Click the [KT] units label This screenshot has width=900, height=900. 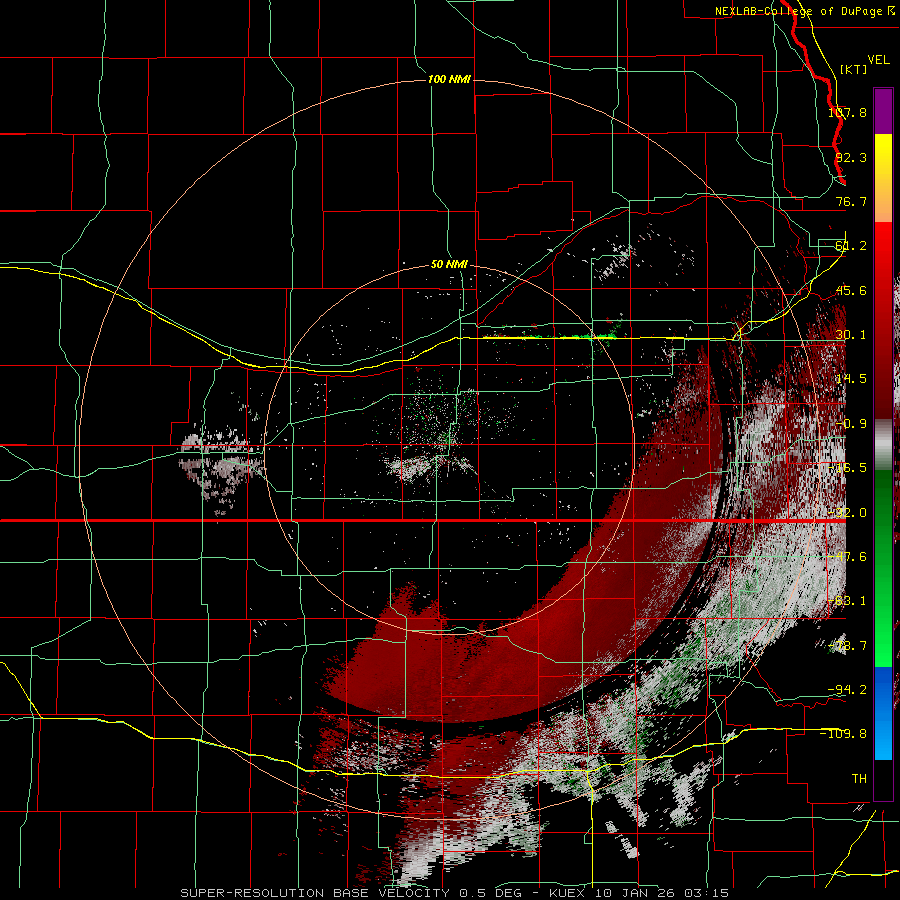click(x=854, y=69)
